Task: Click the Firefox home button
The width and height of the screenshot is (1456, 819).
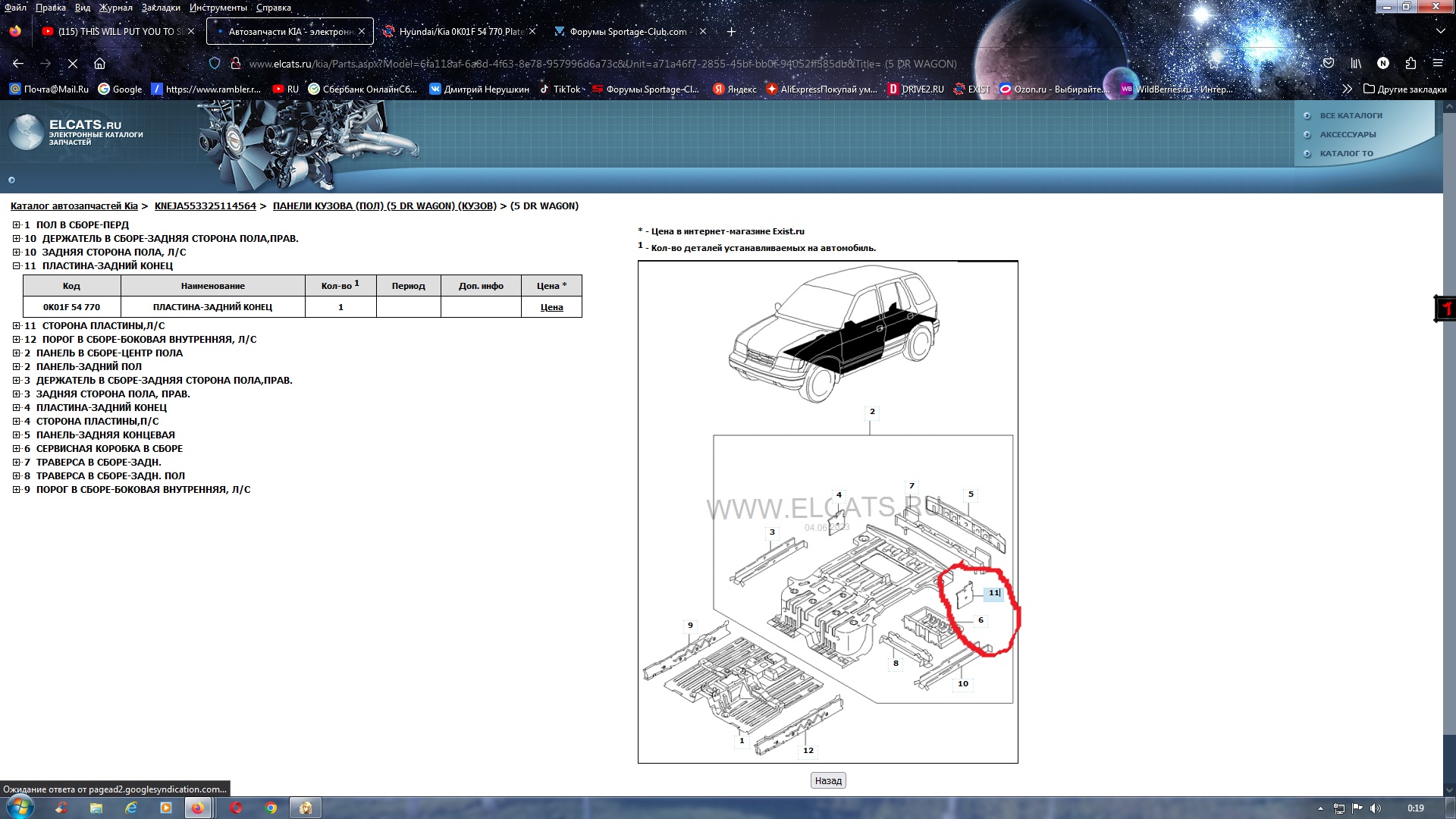Action: point(99,64)
